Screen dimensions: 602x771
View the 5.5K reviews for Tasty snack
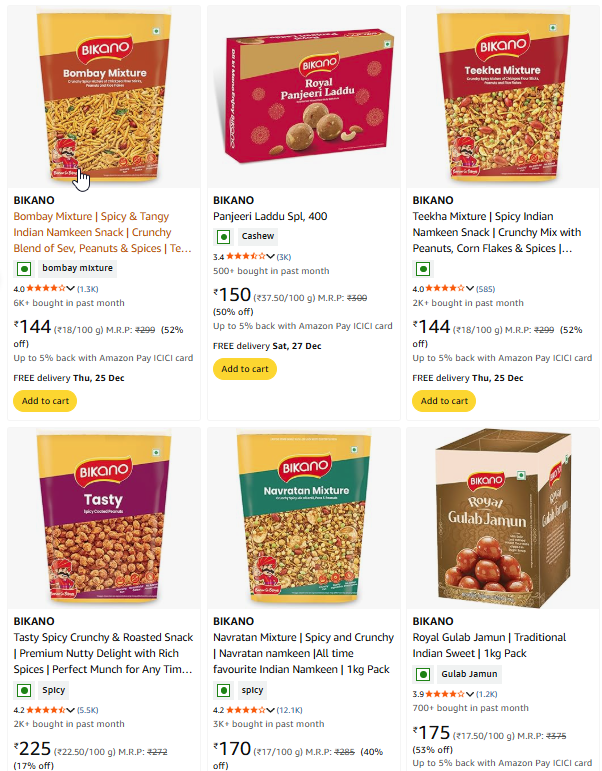[x=88, y=709]
